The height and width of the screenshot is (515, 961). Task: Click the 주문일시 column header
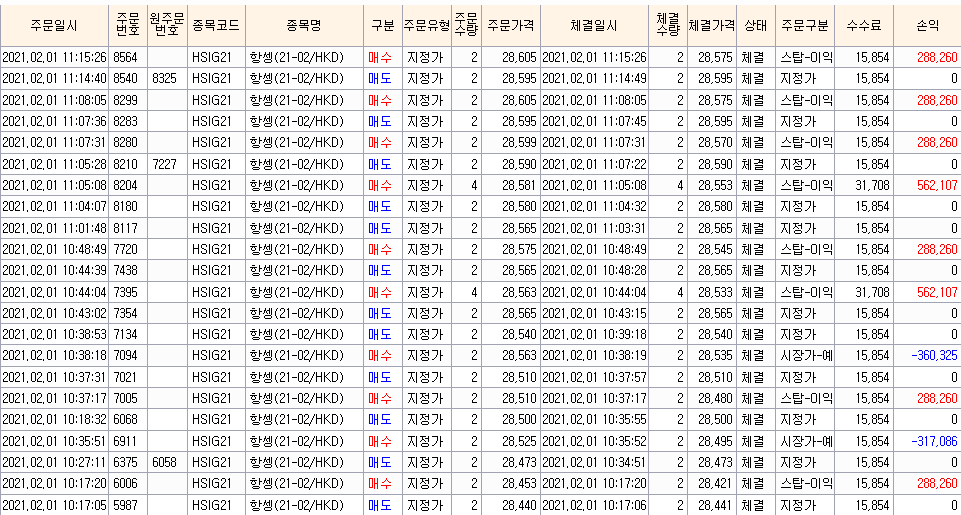(54, 24)
